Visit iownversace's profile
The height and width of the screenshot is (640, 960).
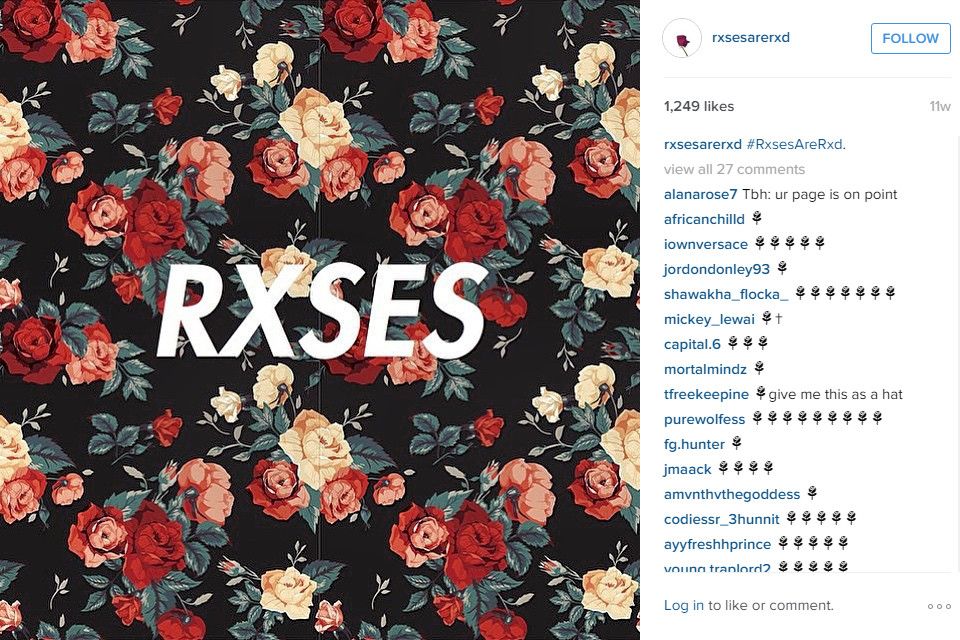click(706, 244)
